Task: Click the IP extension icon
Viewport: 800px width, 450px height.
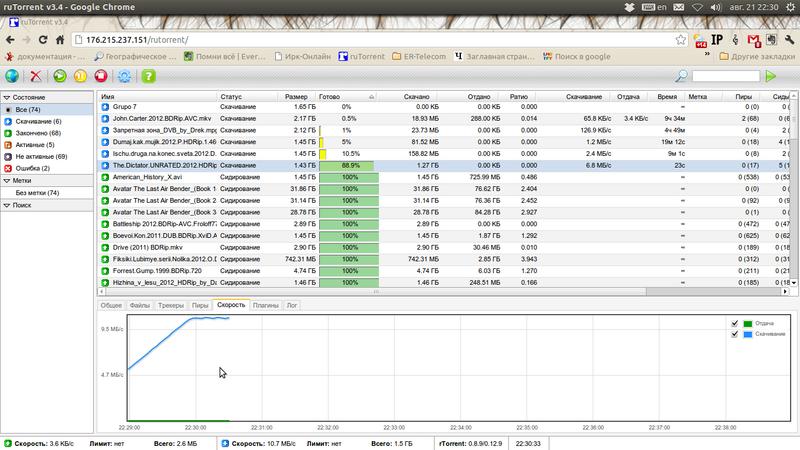Action: coord(717,40)
